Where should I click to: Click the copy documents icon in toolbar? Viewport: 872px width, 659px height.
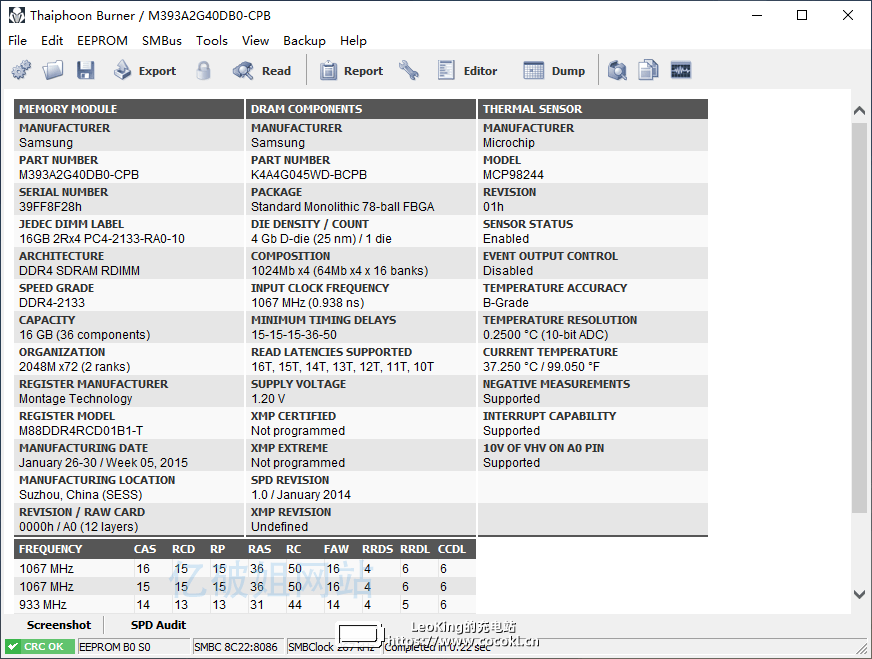[x=649, y=71]
